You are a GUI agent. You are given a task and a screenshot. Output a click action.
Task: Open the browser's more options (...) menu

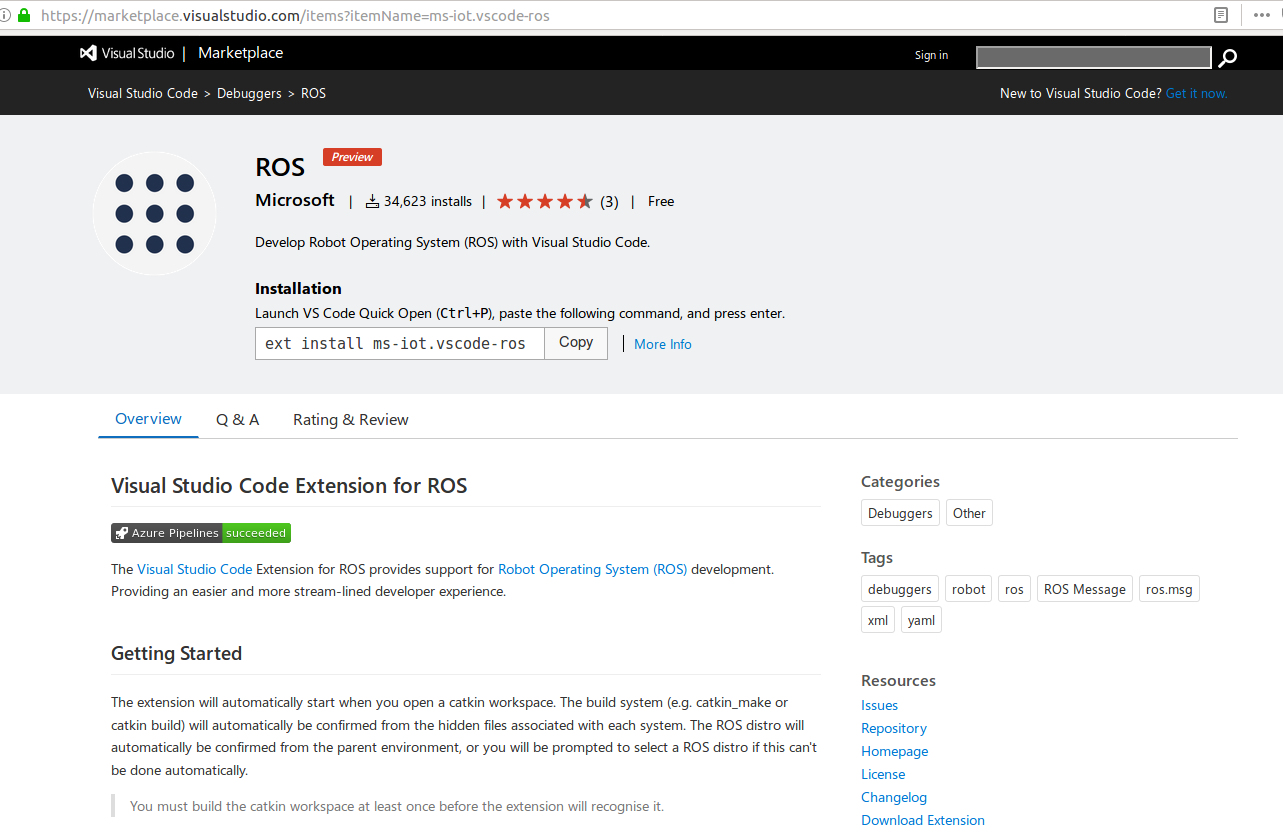click(x=1261, y=15)
